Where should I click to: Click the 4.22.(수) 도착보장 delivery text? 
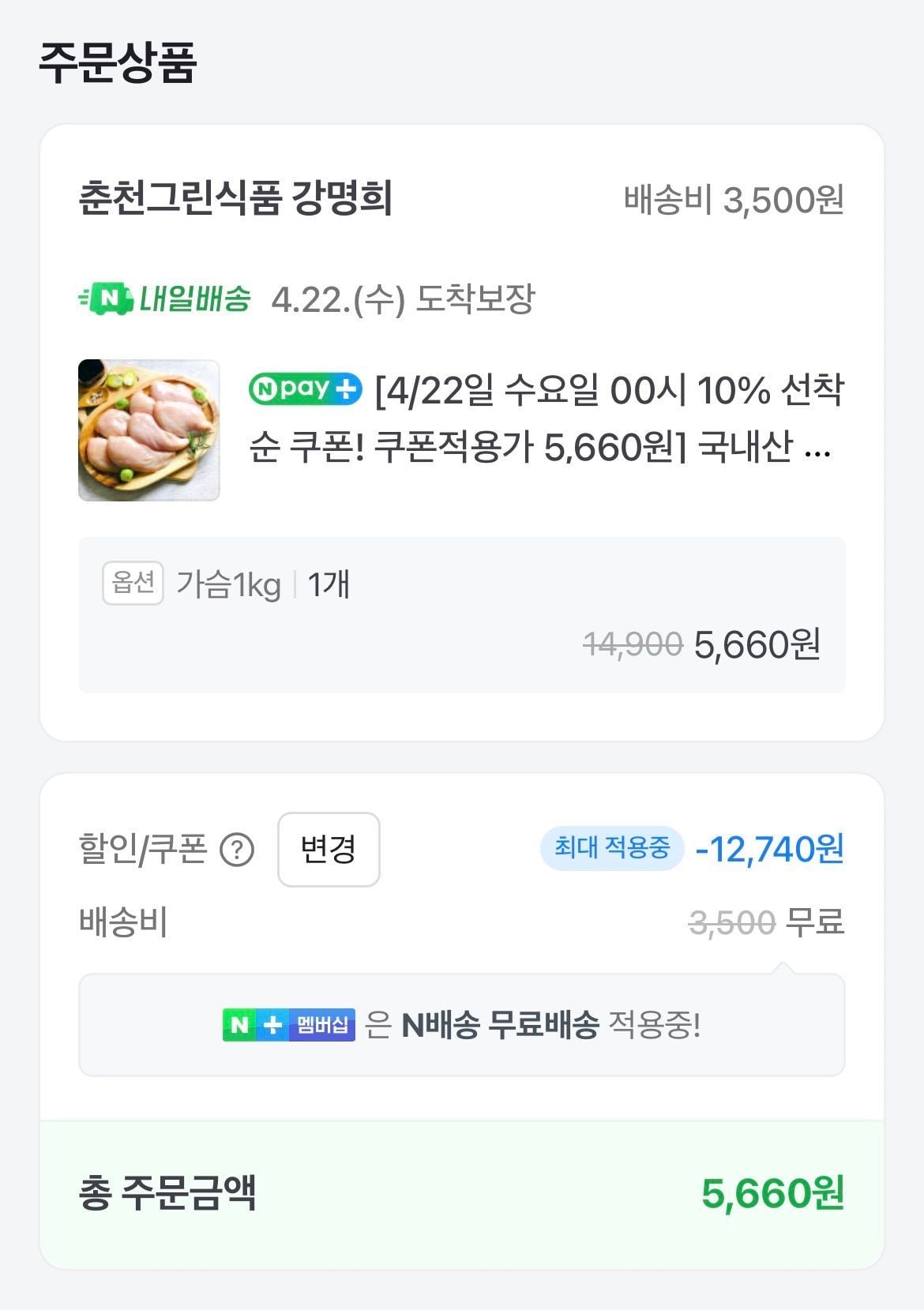[x=403, y=299]
